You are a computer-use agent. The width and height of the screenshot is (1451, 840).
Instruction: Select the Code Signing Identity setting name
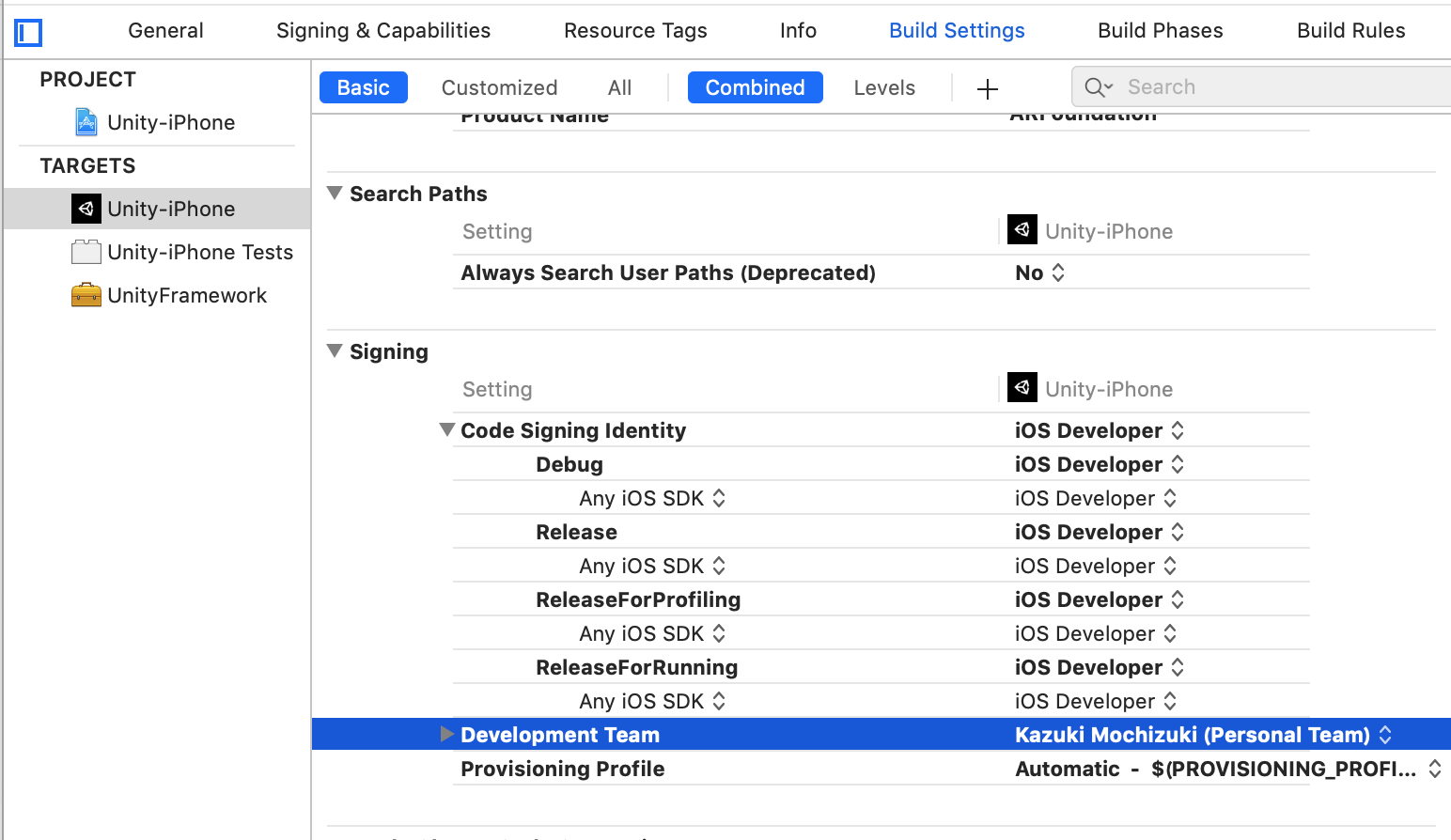point(573,430)
